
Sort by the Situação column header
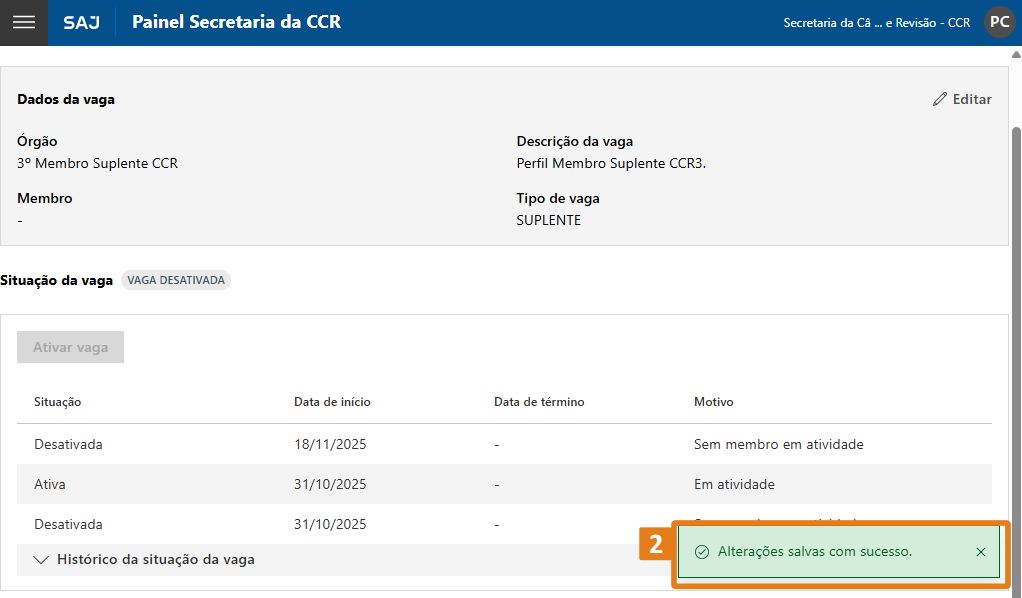57,402
